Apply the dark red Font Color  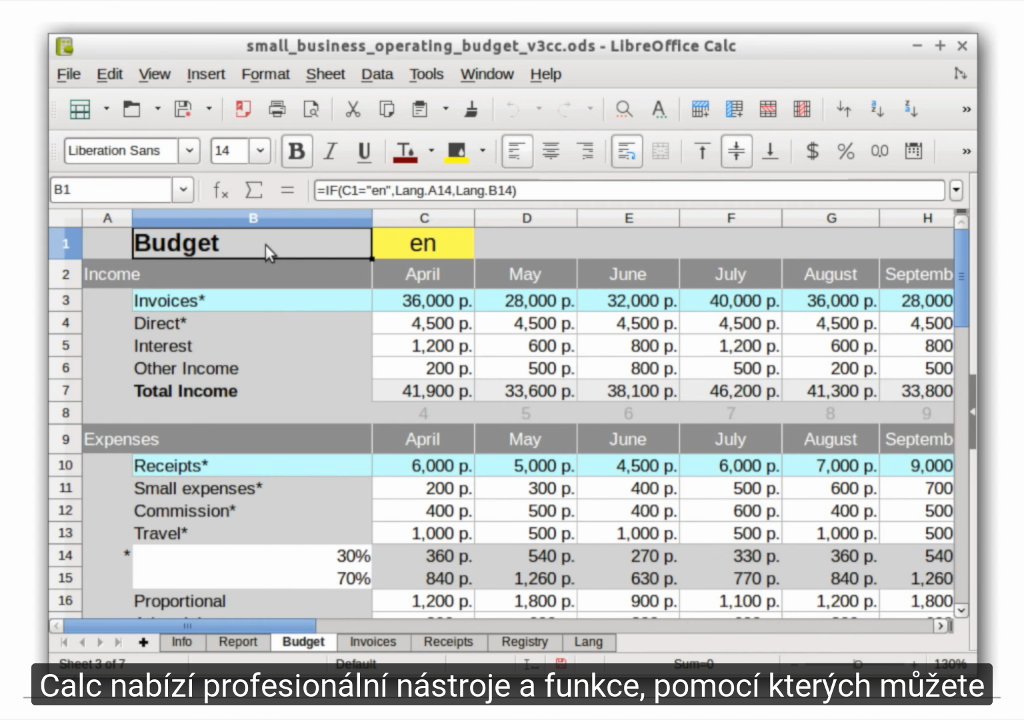click(x=405, y=151)
